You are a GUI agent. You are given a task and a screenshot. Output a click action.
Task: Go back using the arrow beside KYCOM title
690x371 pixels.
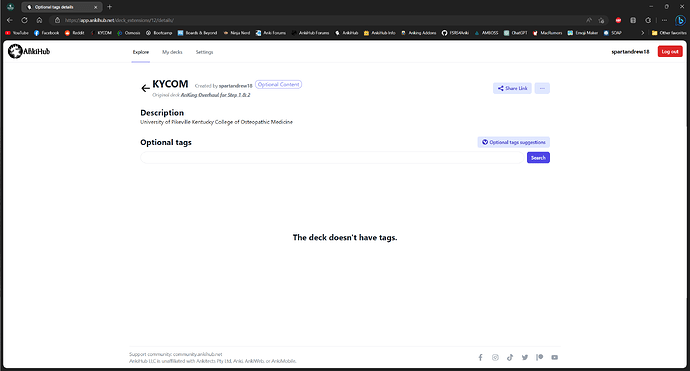click(x=145, y=88)
